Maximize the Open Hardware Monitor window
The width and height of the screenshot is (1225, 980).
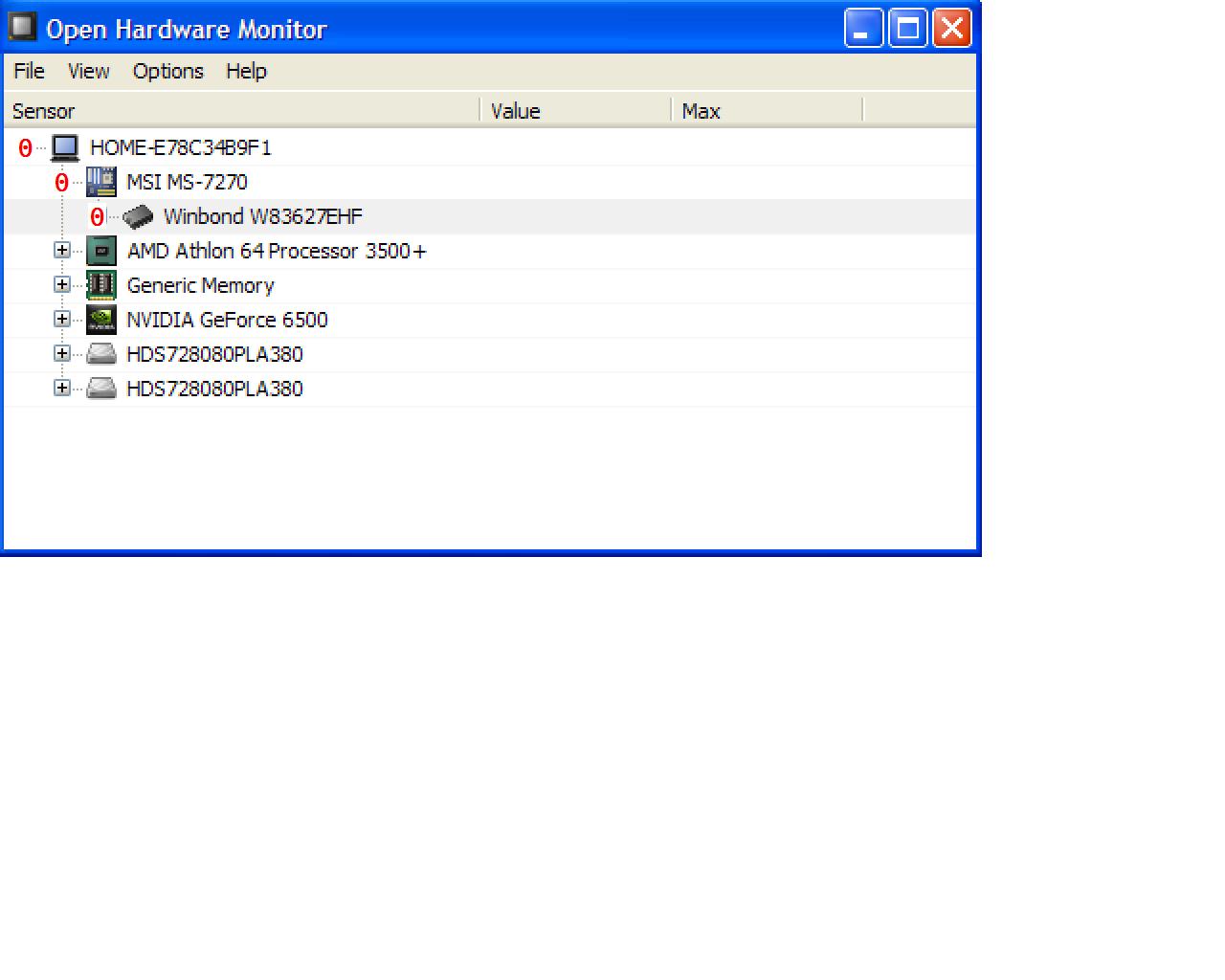pos(908,28)
